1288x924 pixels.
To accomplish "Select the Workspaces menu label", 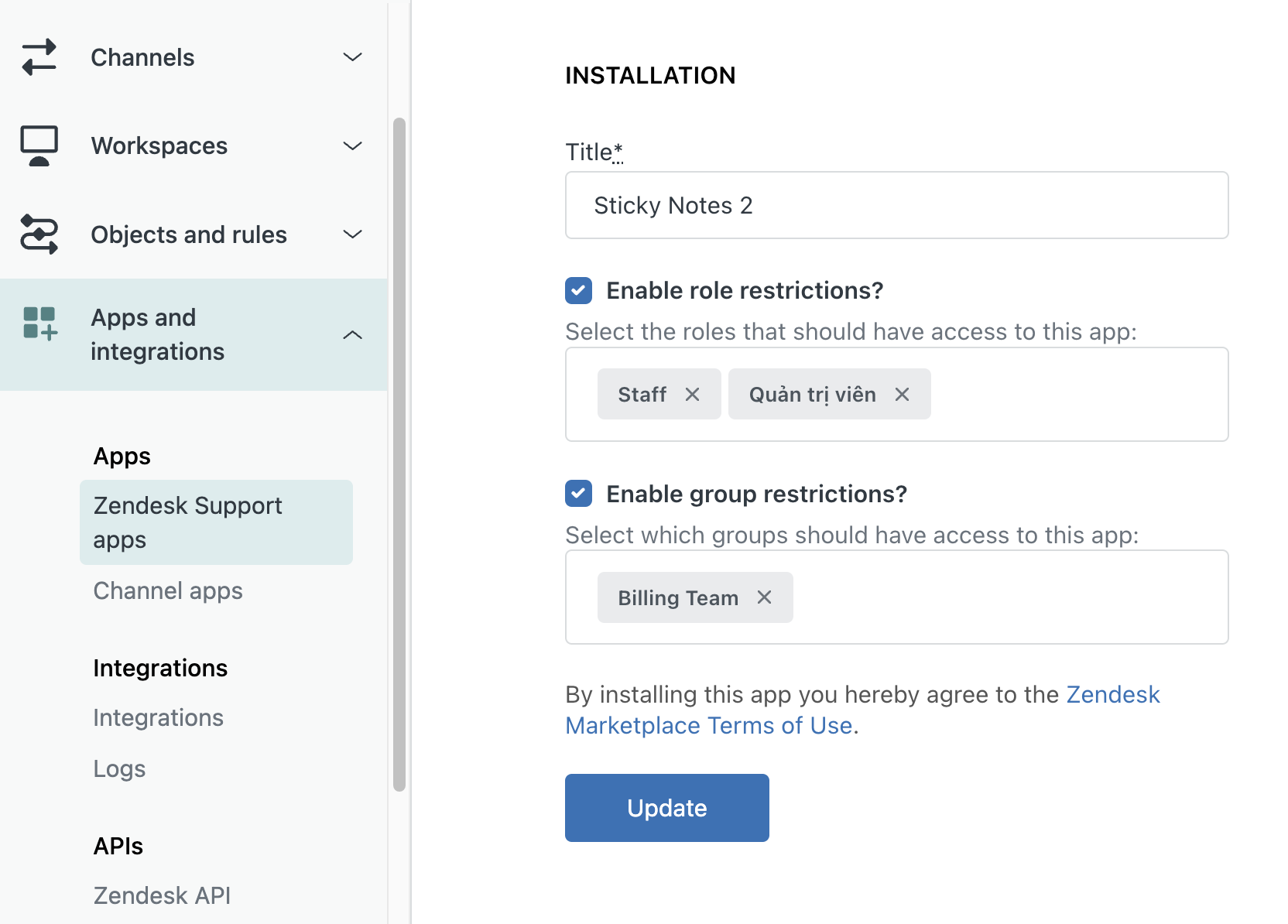I will tap(159, 145).
